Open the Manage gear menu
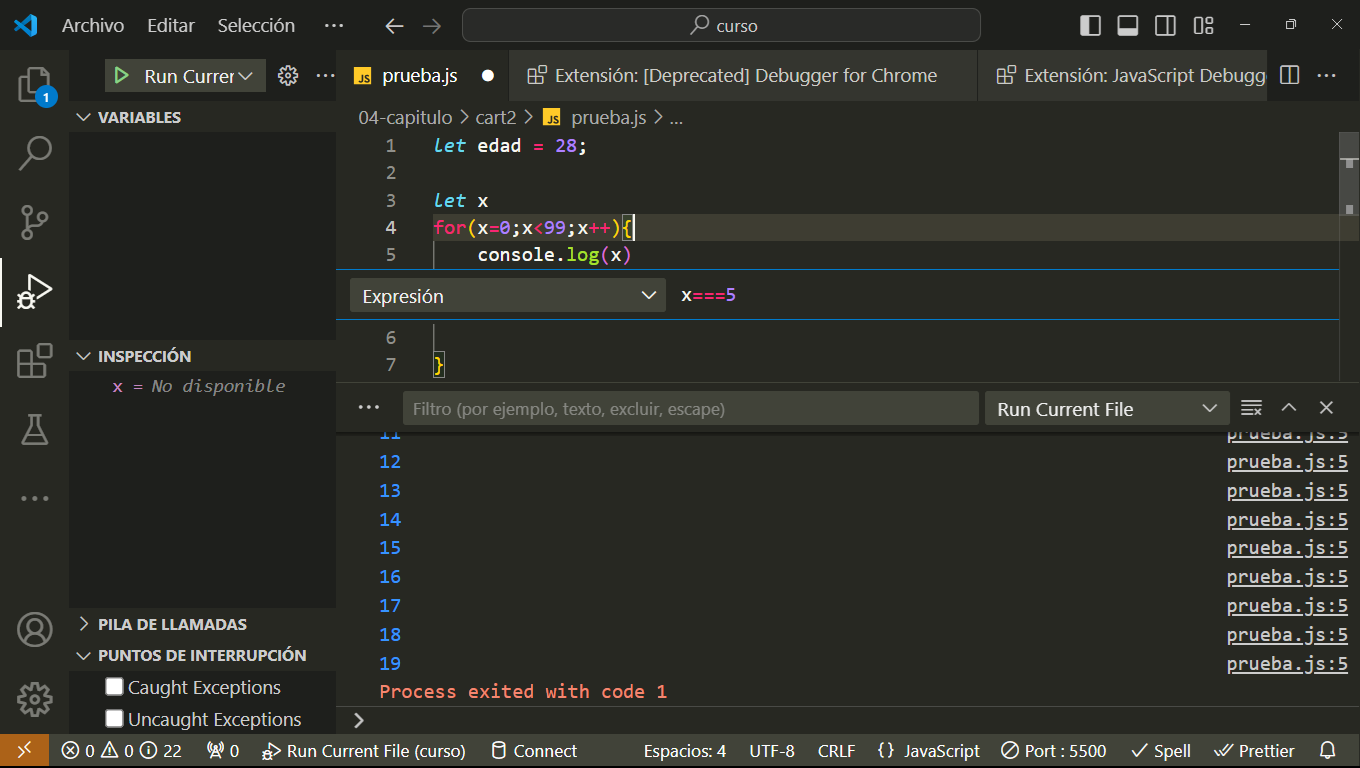Image resolution: width=1360 pixels, height=768 pixels. coord(35,699)
